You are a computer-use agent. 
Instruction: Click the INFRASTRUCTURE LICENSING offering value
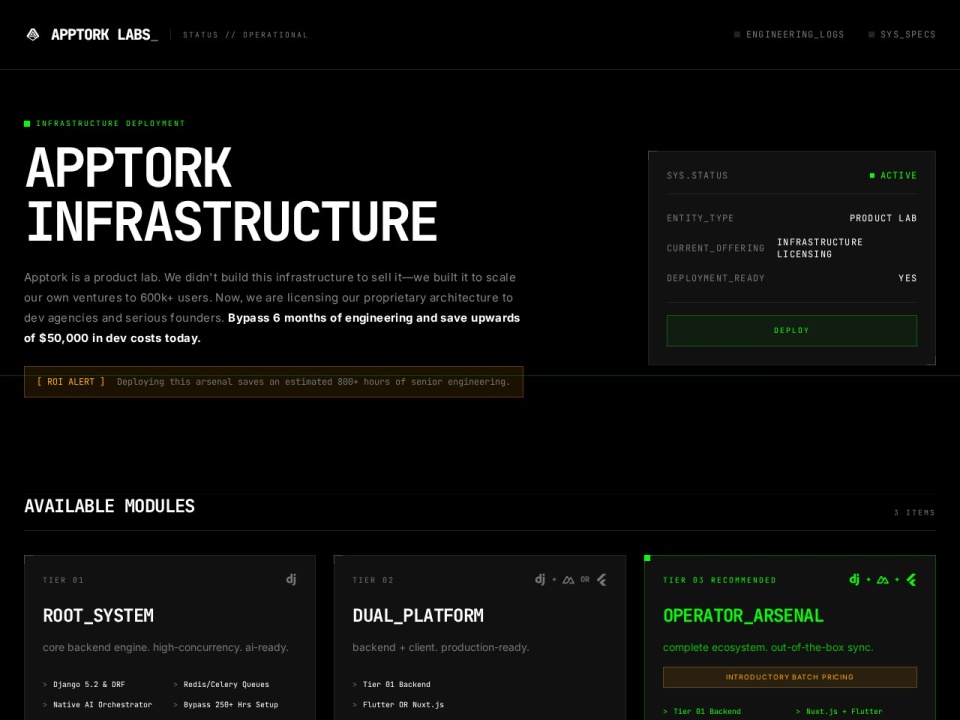[x=820, y=248]
